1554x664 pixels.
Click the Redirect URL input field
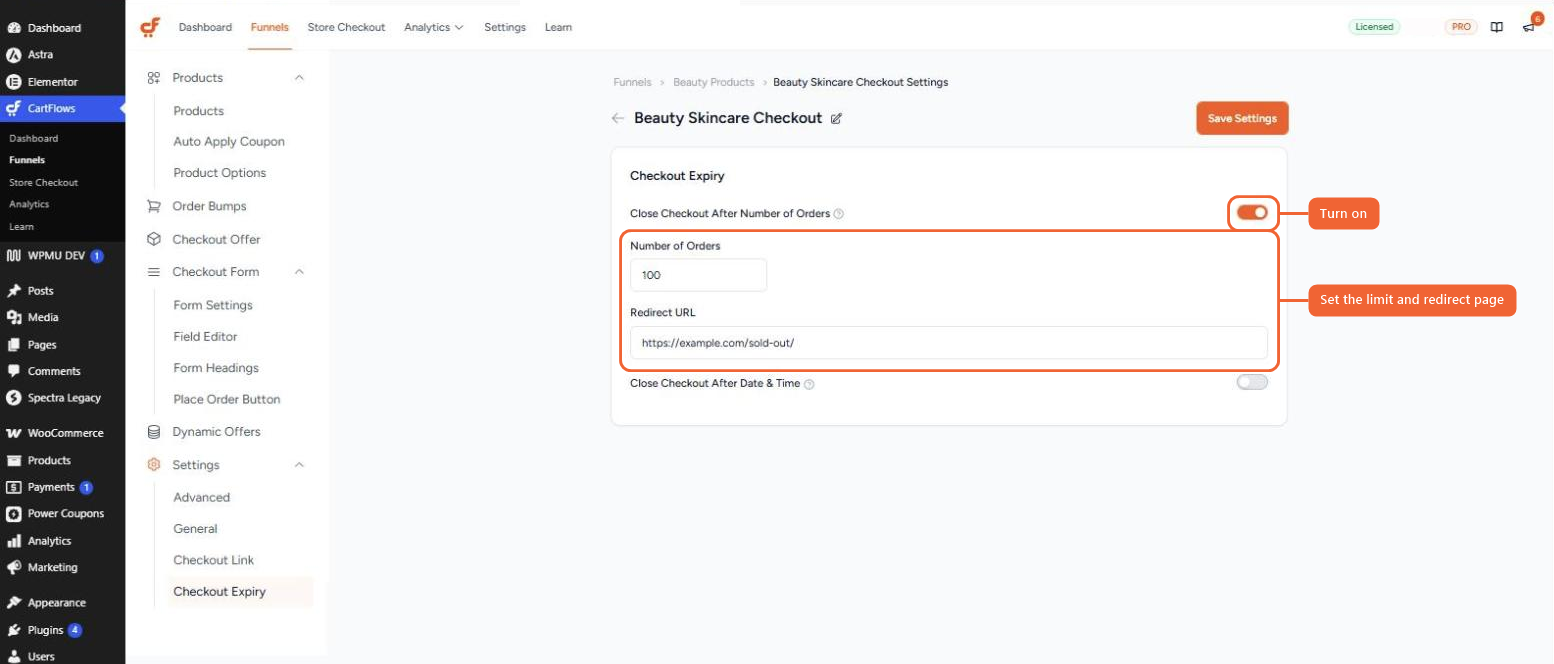click(x=949, y=343)
